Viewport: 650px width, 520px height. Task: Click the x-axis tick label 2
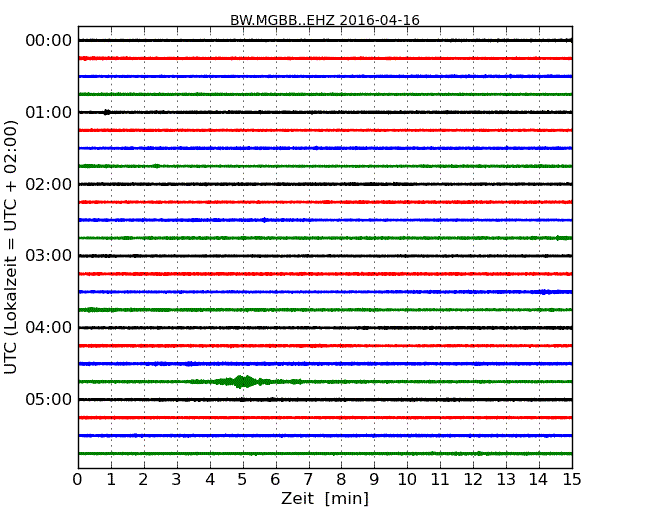[x=143, y=480]
